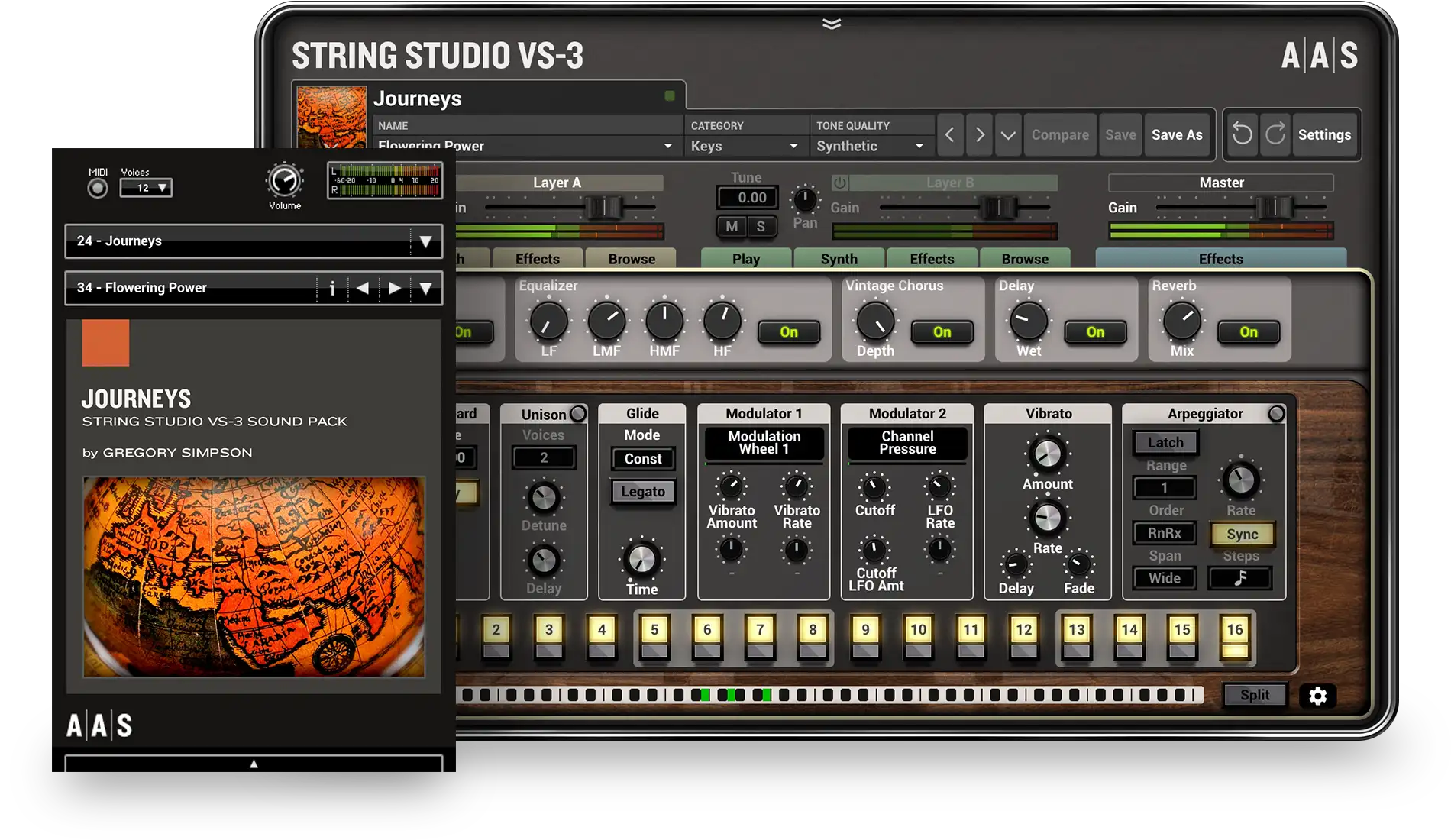Screen dimensions: 1451x840
Task: Toggle the Reverb On switch
Action: 1248,332
